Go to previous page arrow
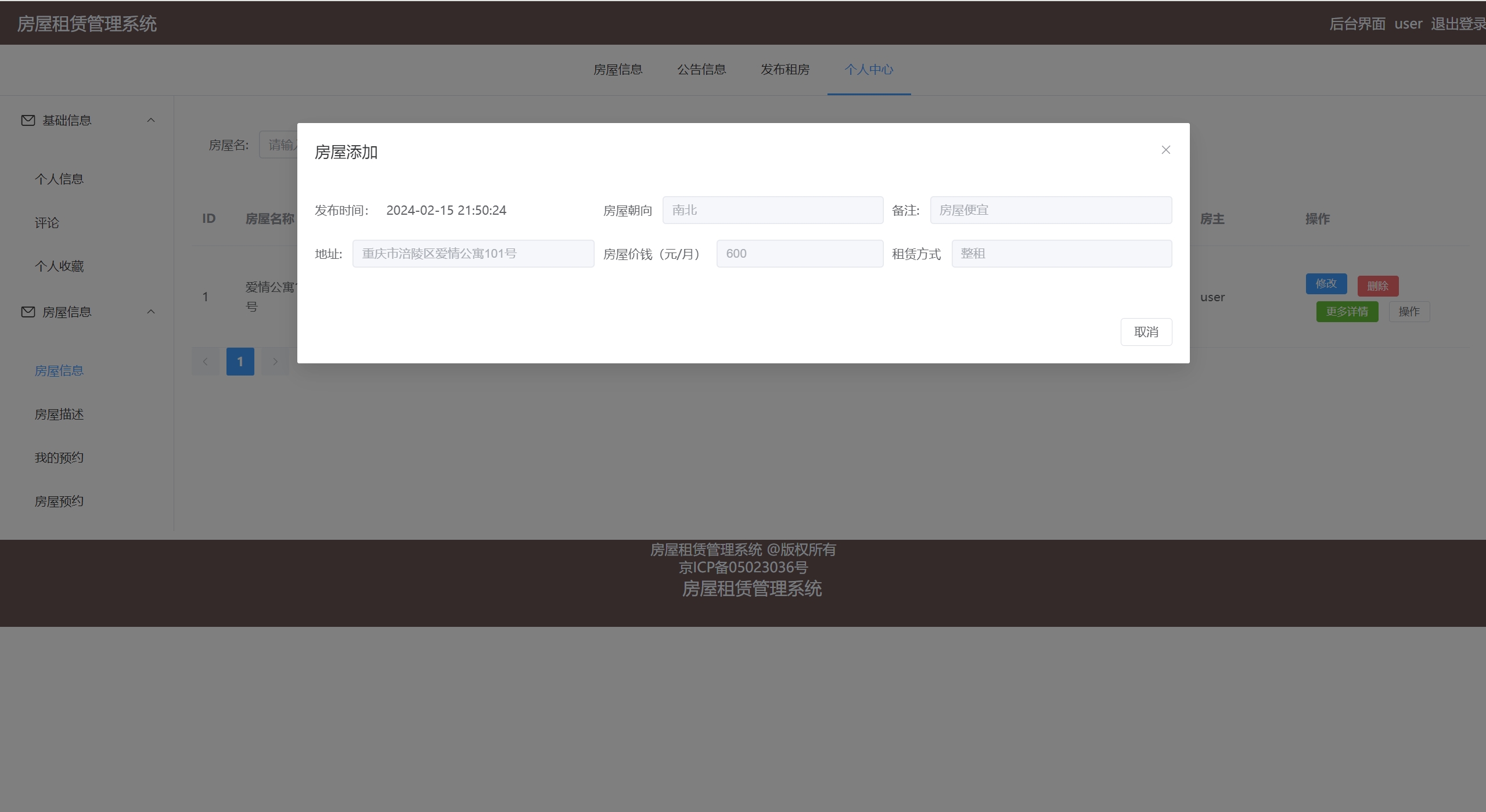Image resolution: width=1486 pixels, height=812 pixels. click(x=206, y=362)
